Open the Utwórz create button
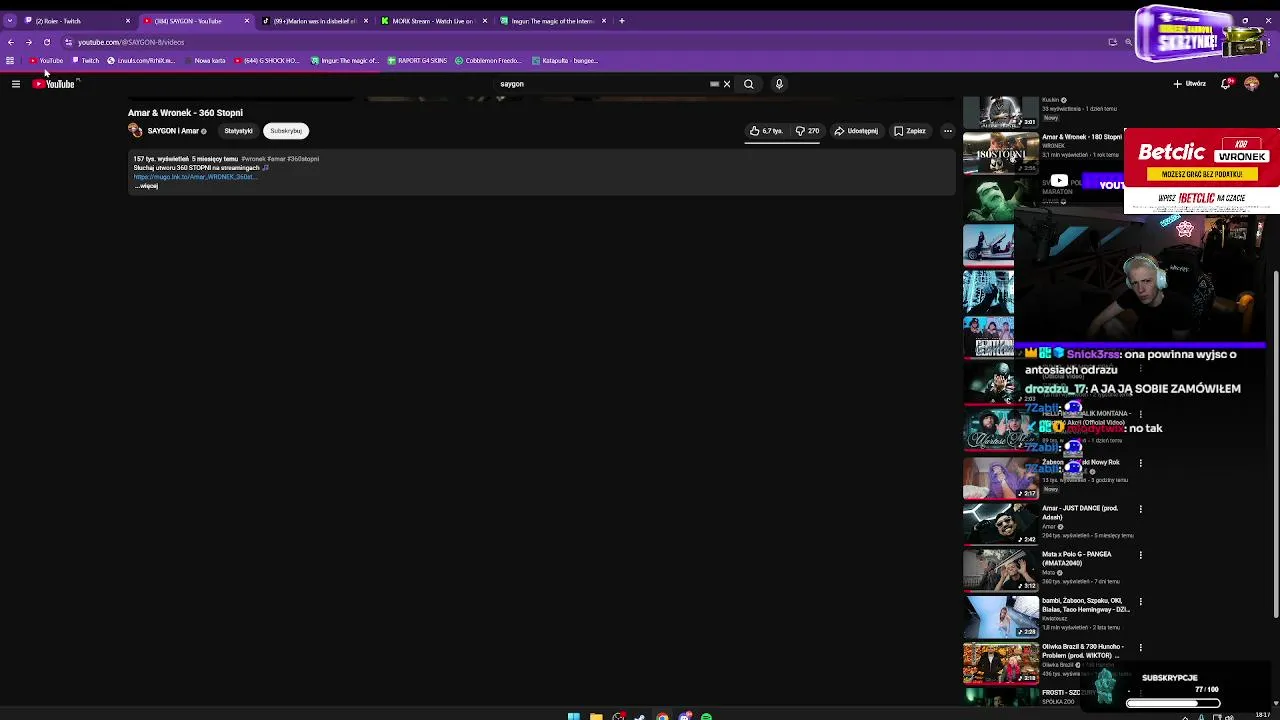This screenshot has width=1280, height=720. (1190, 84)
